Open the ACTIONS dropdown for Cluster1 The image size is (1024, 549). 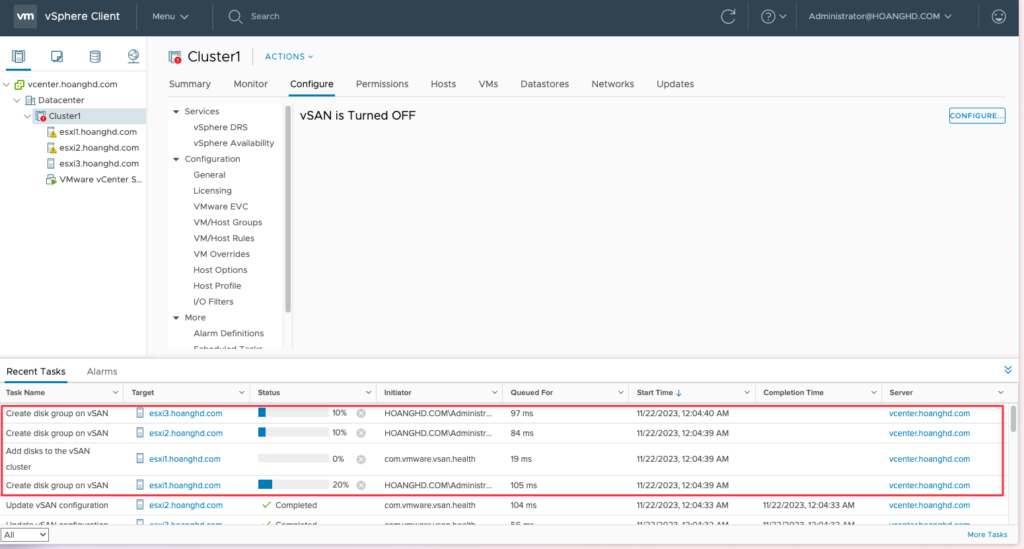coord(289,57)
